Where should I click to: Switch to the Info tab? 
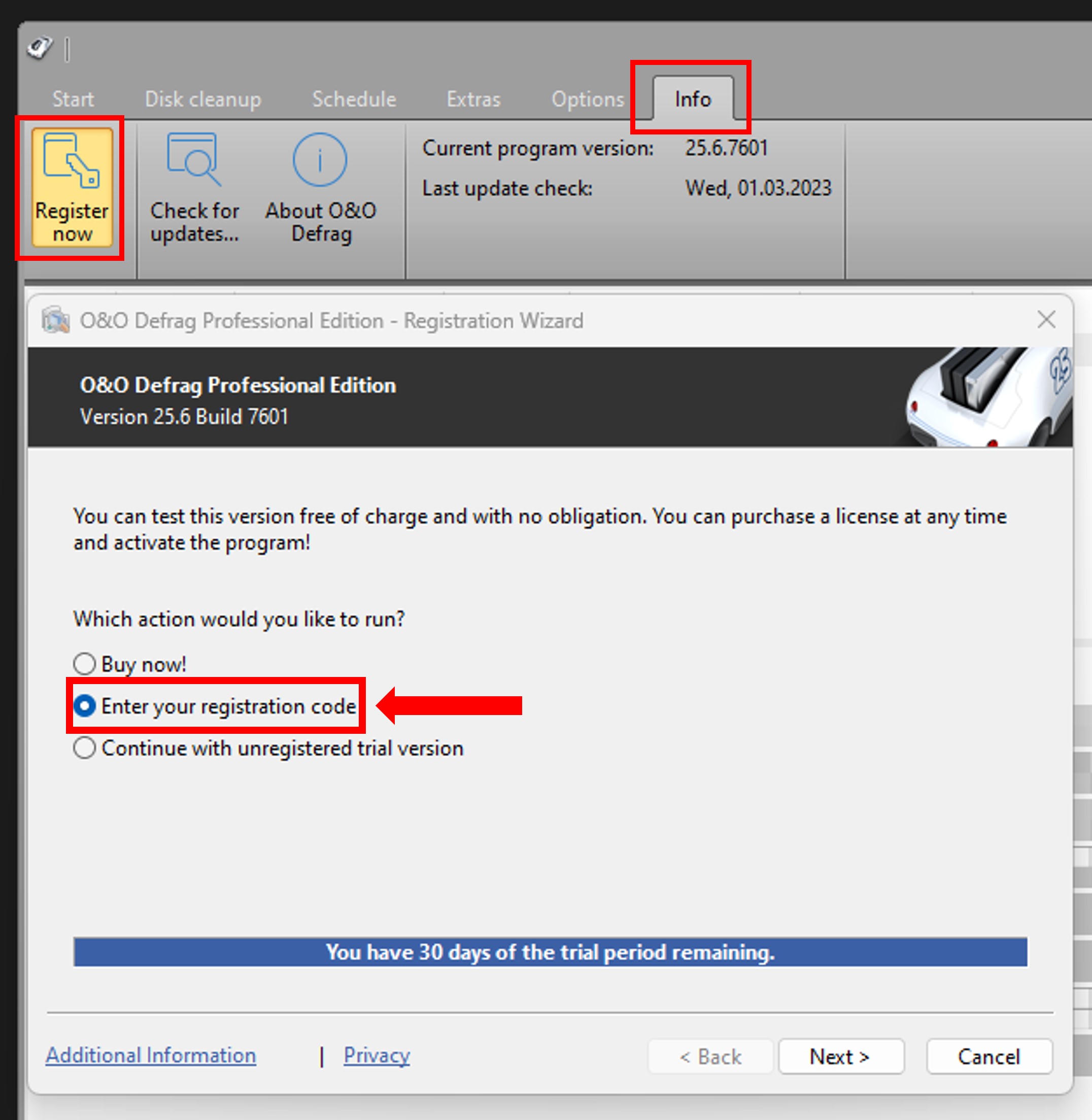[692, 98]
